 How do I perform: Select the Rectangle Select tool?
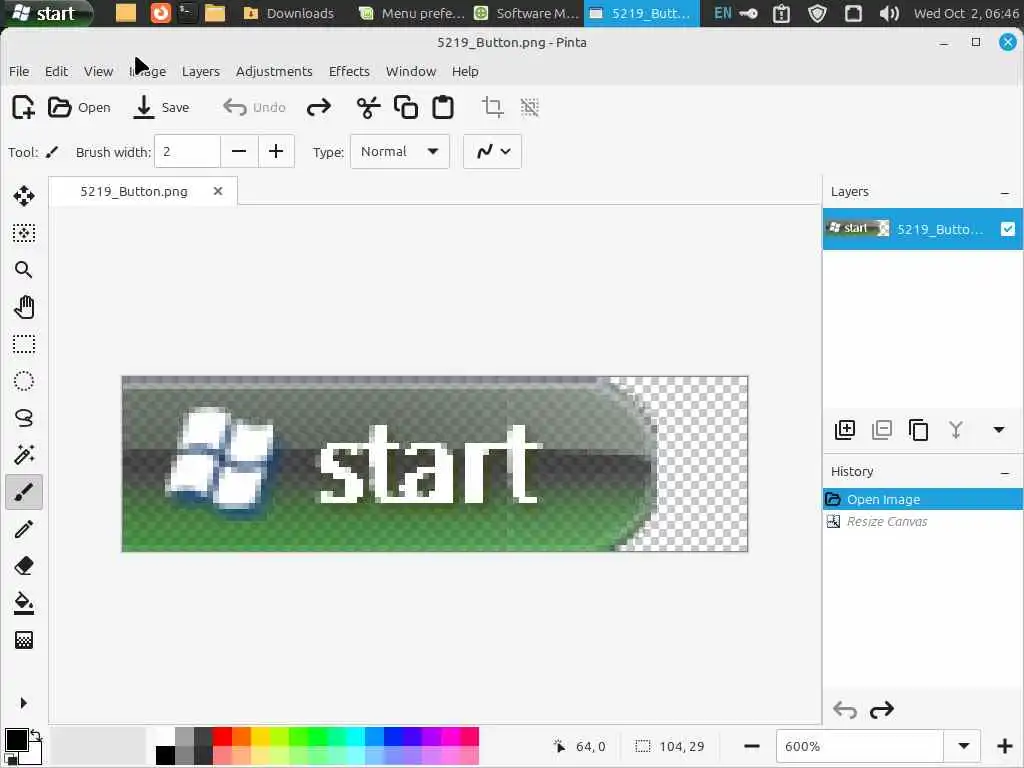tap(24, 344)
